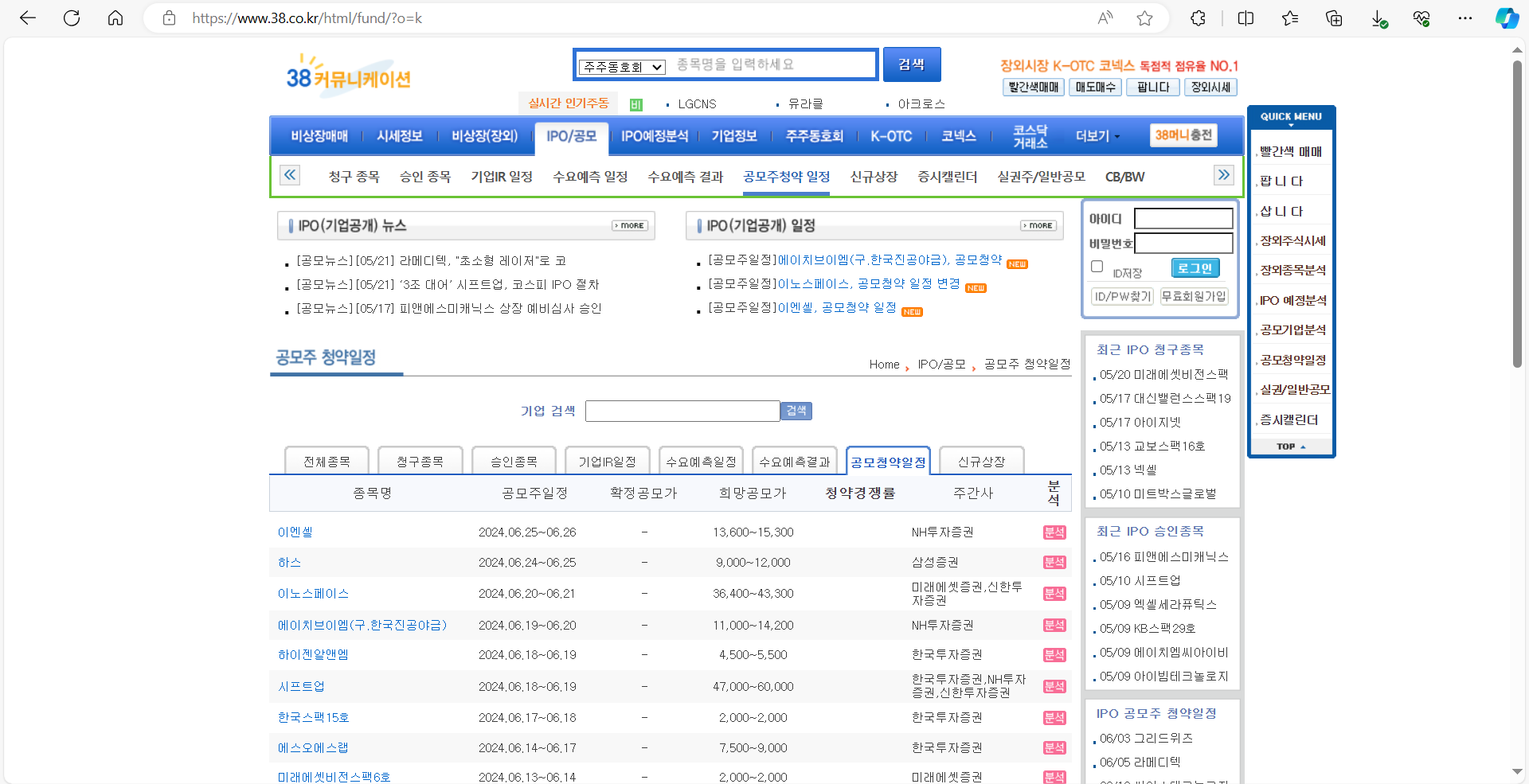Screen dimensions: 1529x784
Task: Click the 아이디 input field
Action: click(x=1183, y=218)
